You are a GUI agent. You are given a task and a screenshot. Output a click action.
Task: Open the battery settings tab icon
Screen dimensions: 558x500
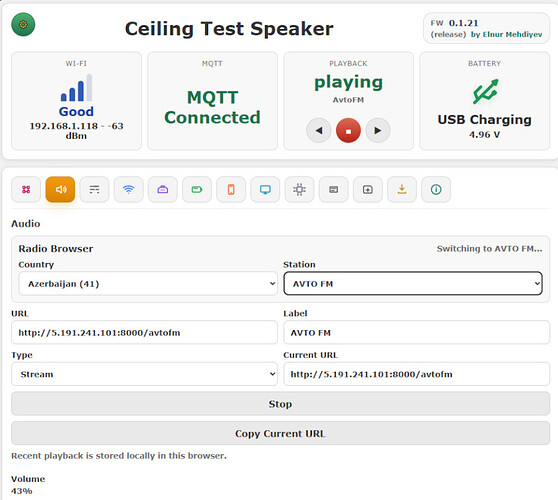197,189
